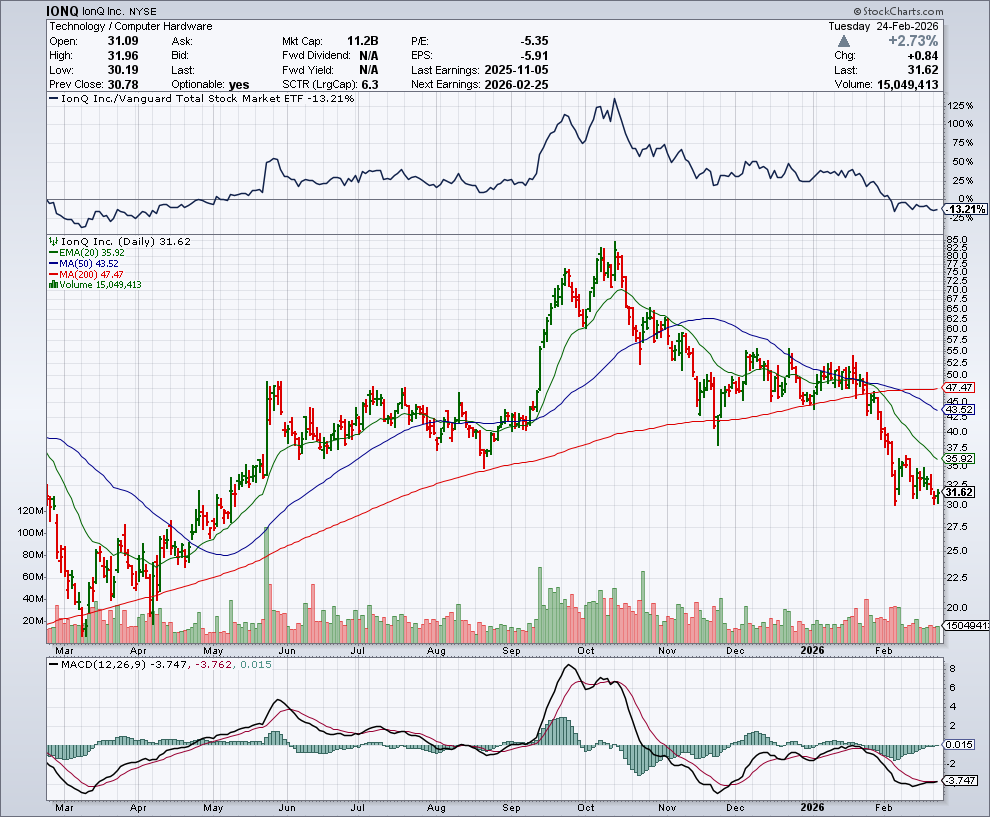Click the gray up-triangle price change icon
The height and width of the screenshot is (817, 990).
coord(844,41)
